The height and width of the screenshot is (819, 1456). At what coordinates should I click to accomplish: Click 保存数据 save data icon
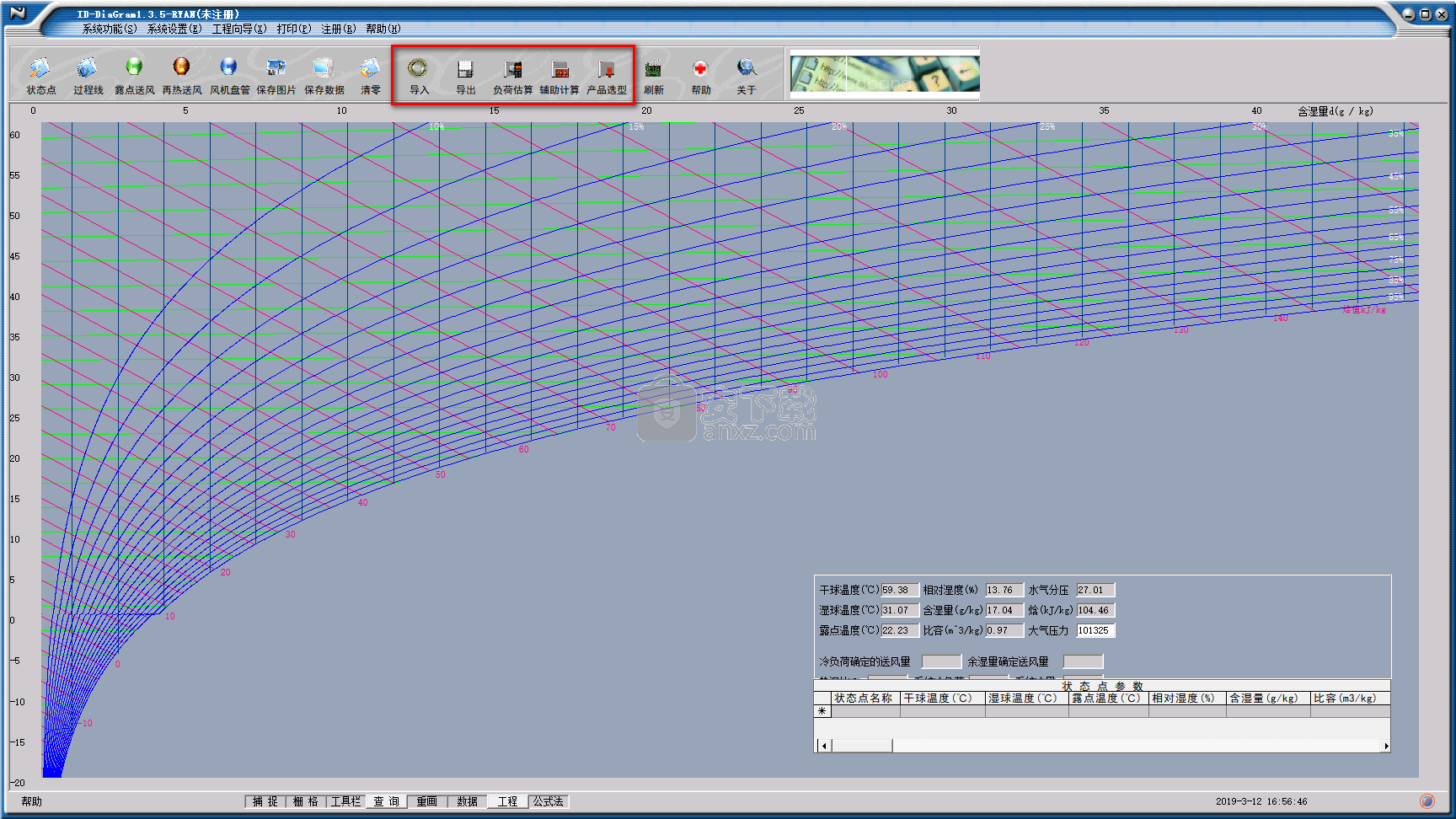[x=324, y=75]
